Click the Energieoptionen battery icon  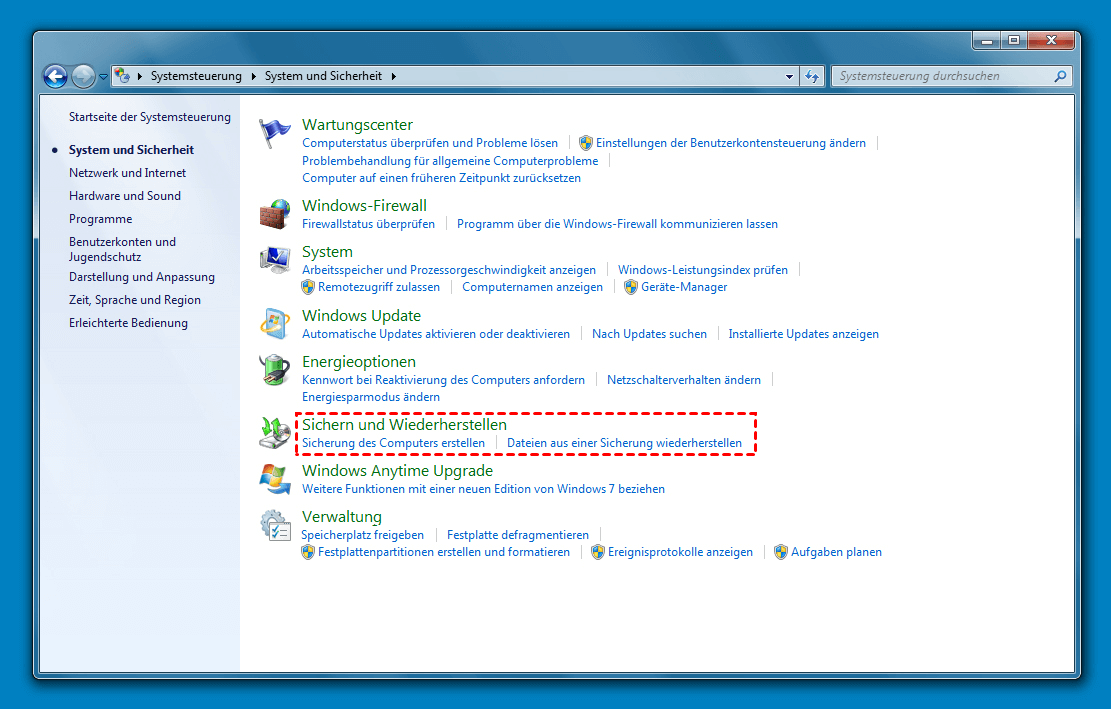click(274, 370)
